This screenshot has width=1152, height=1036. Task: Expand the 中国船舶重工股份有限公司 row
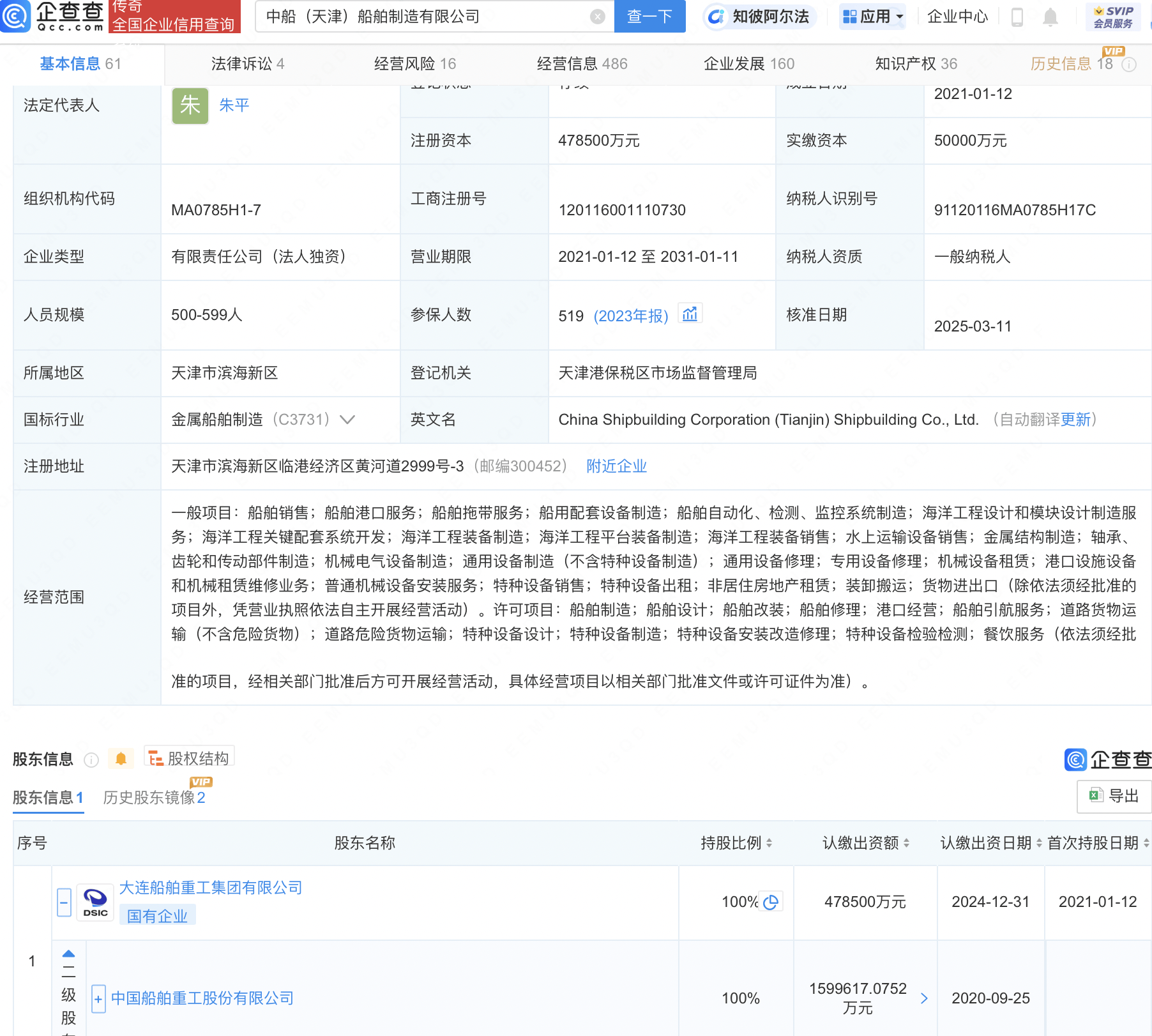tap(98, 999)
